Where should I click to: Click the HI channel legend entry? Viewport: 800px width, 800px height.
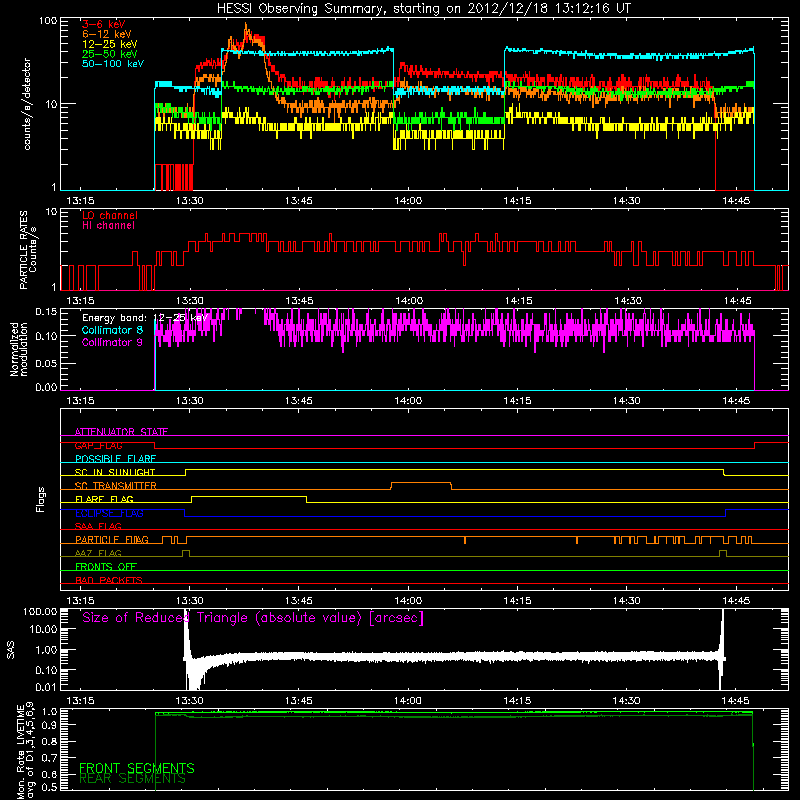pyautogui.click(x=108, y=226)
